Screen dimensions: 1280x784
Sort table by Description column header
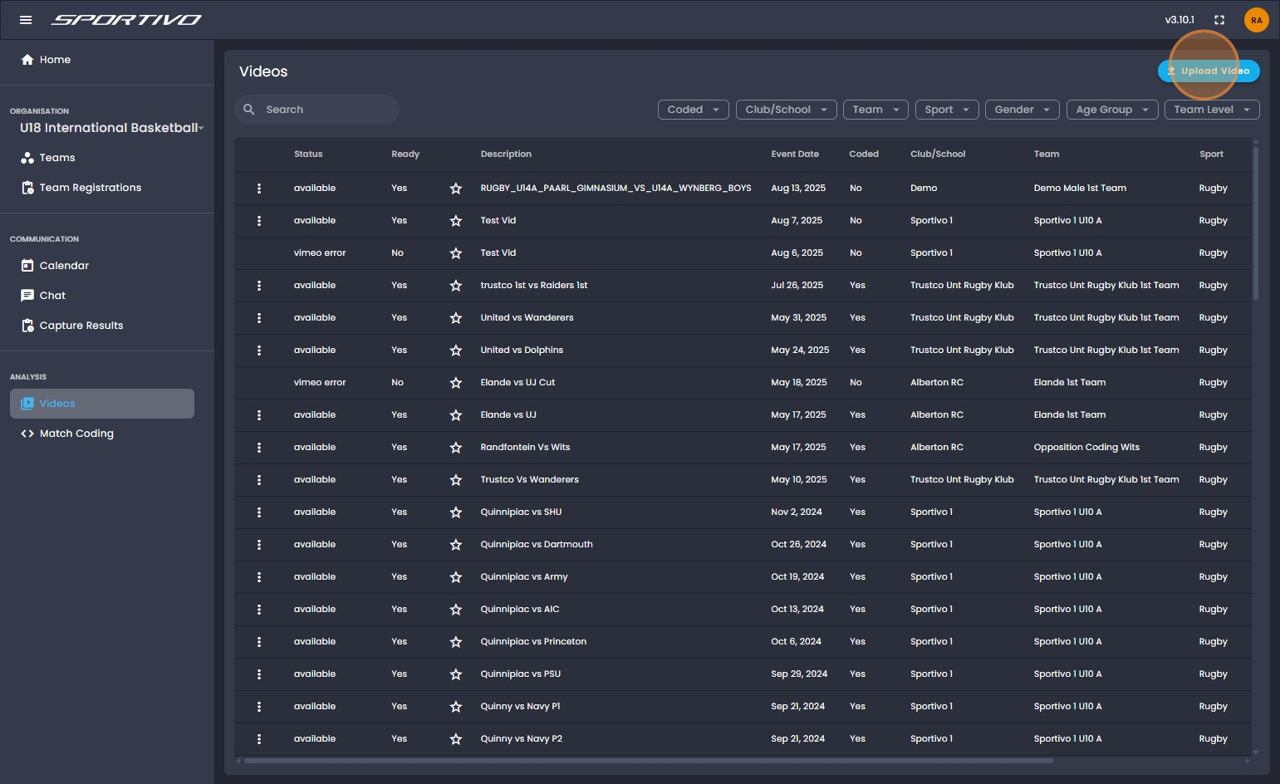click(506, 154)
